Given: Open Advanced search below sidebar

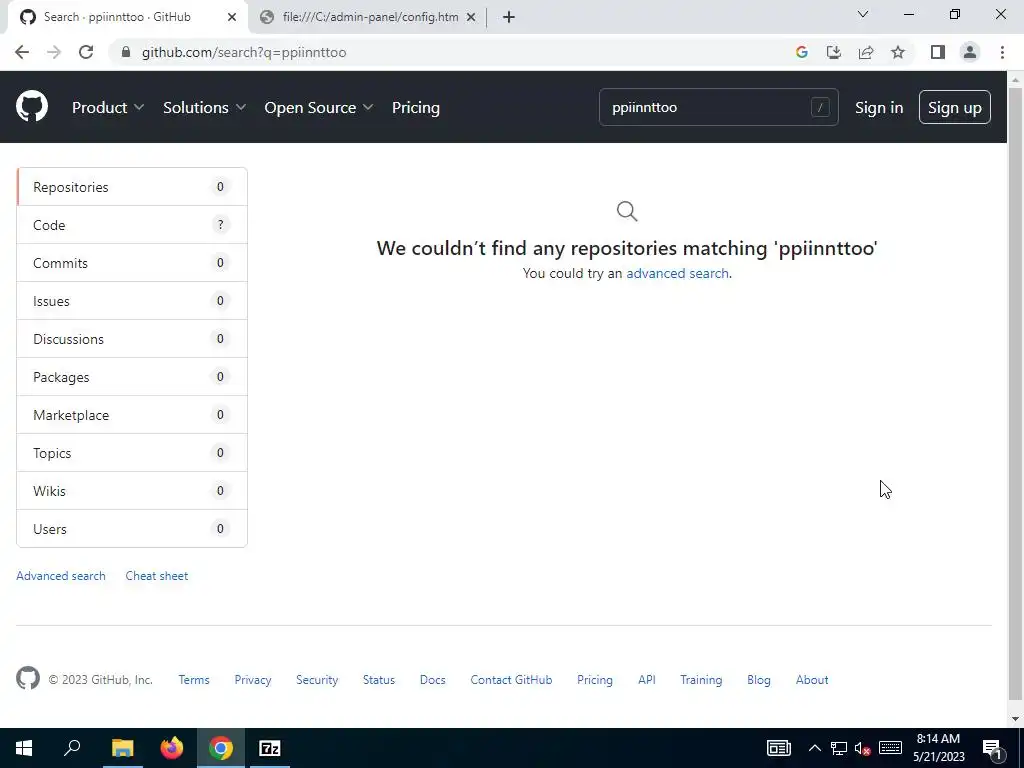Looking at the screenshot, I should pos(61,575).
